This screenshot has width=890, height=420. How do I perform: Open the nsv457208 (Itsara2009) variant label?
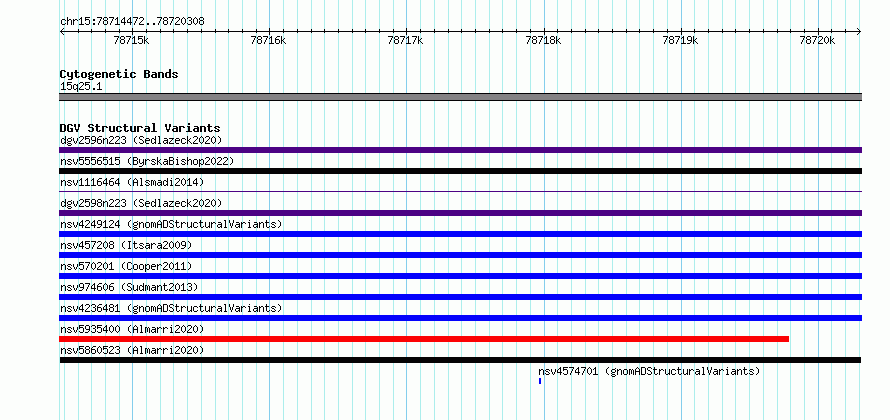(126, 245)
